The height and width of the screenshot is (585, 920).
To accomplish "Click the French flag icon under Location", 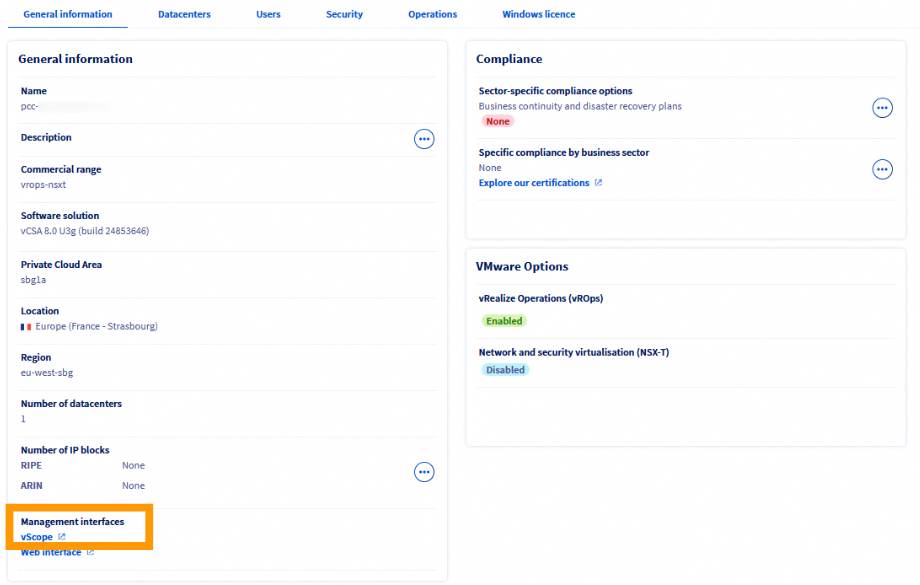I will 26,327.
